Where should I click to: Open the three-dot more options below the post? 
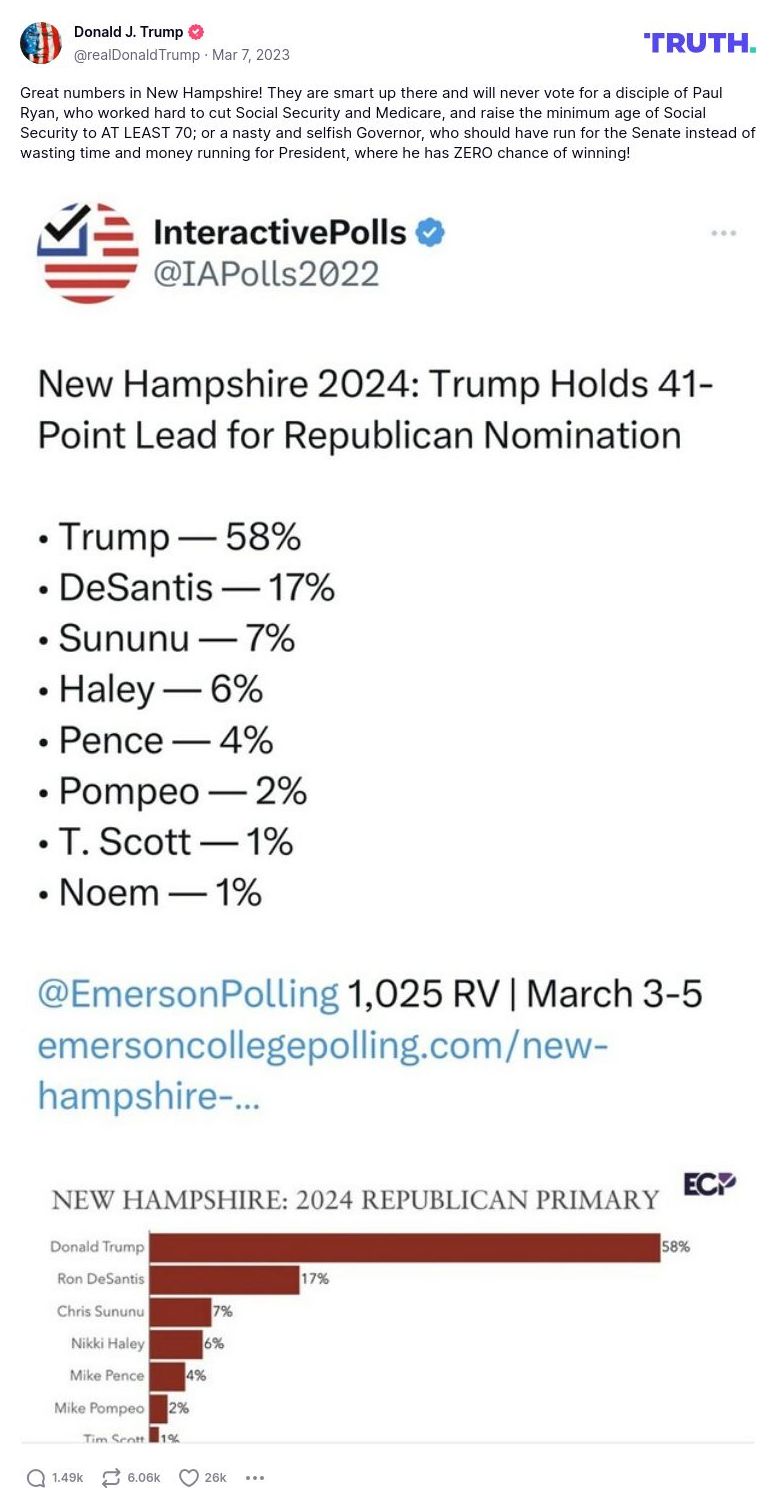click(255, 1477)
